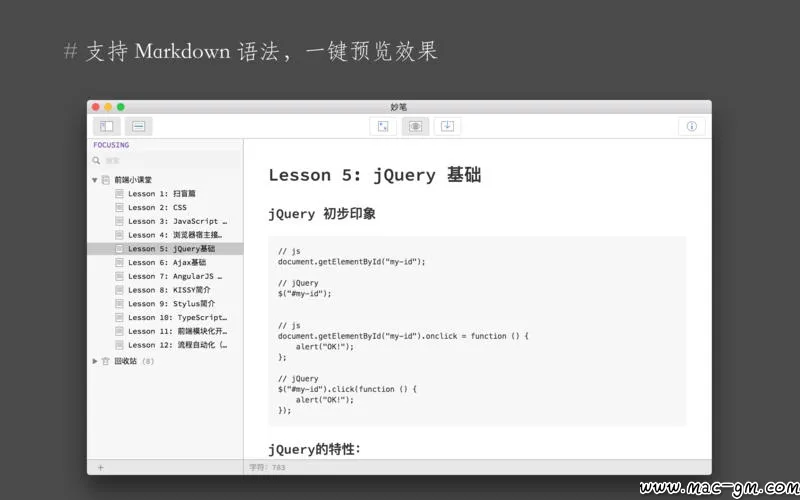Click document icon beside Lesson 6
Image resolution: width=800 pixels, height=500 pixels.
[x=119, y=262]
